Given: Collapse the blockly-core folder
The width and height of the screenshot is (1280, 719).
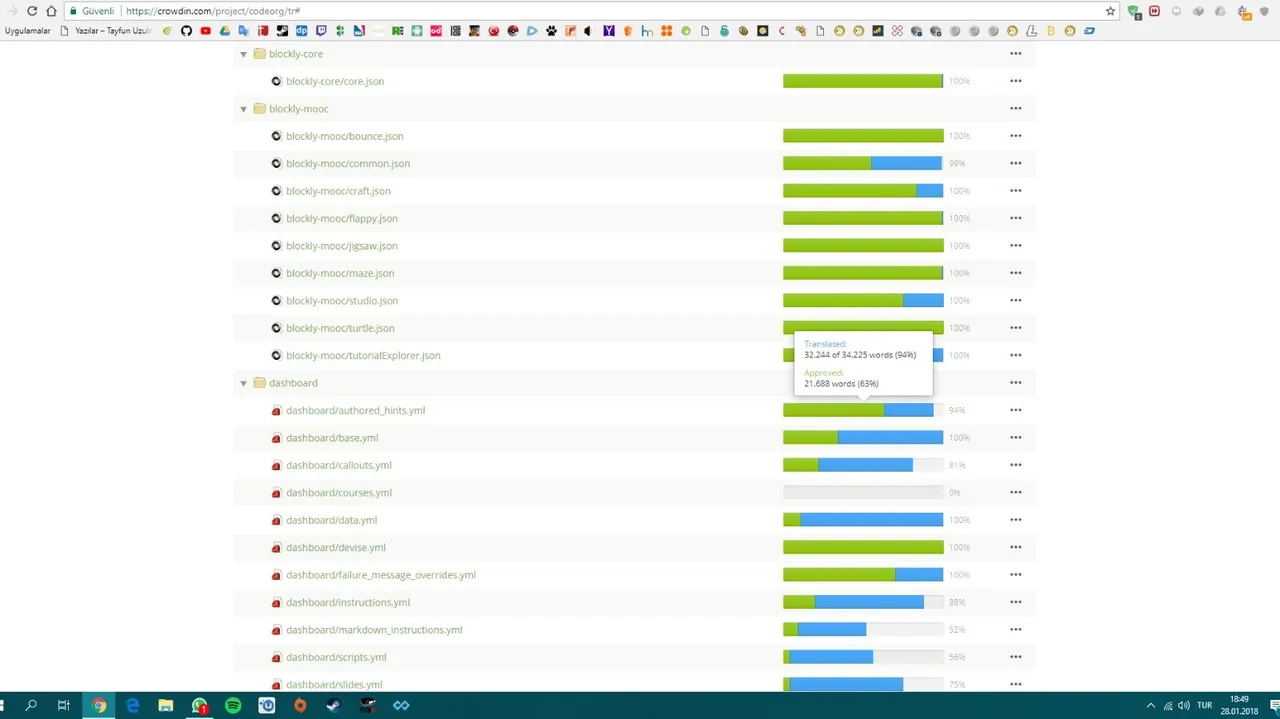Looking at the screenshot, I should [x=243, y=54].
